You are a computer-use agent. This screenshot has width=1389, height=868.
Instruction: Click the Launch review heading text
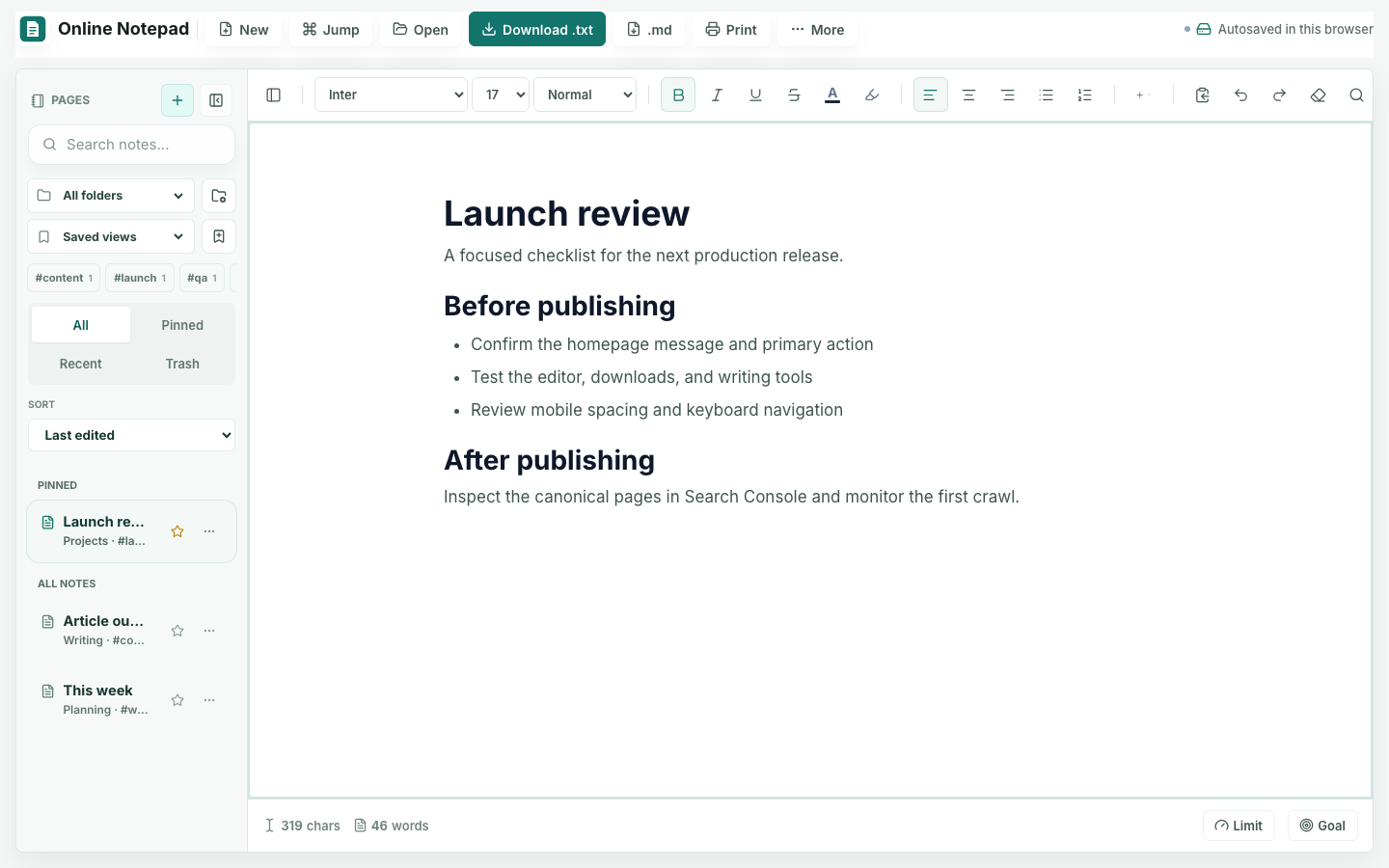click(567, 213)
